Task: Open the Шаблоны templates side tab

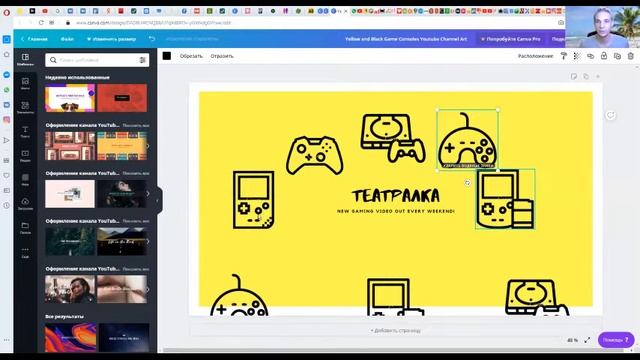Action: coord(25,59)
